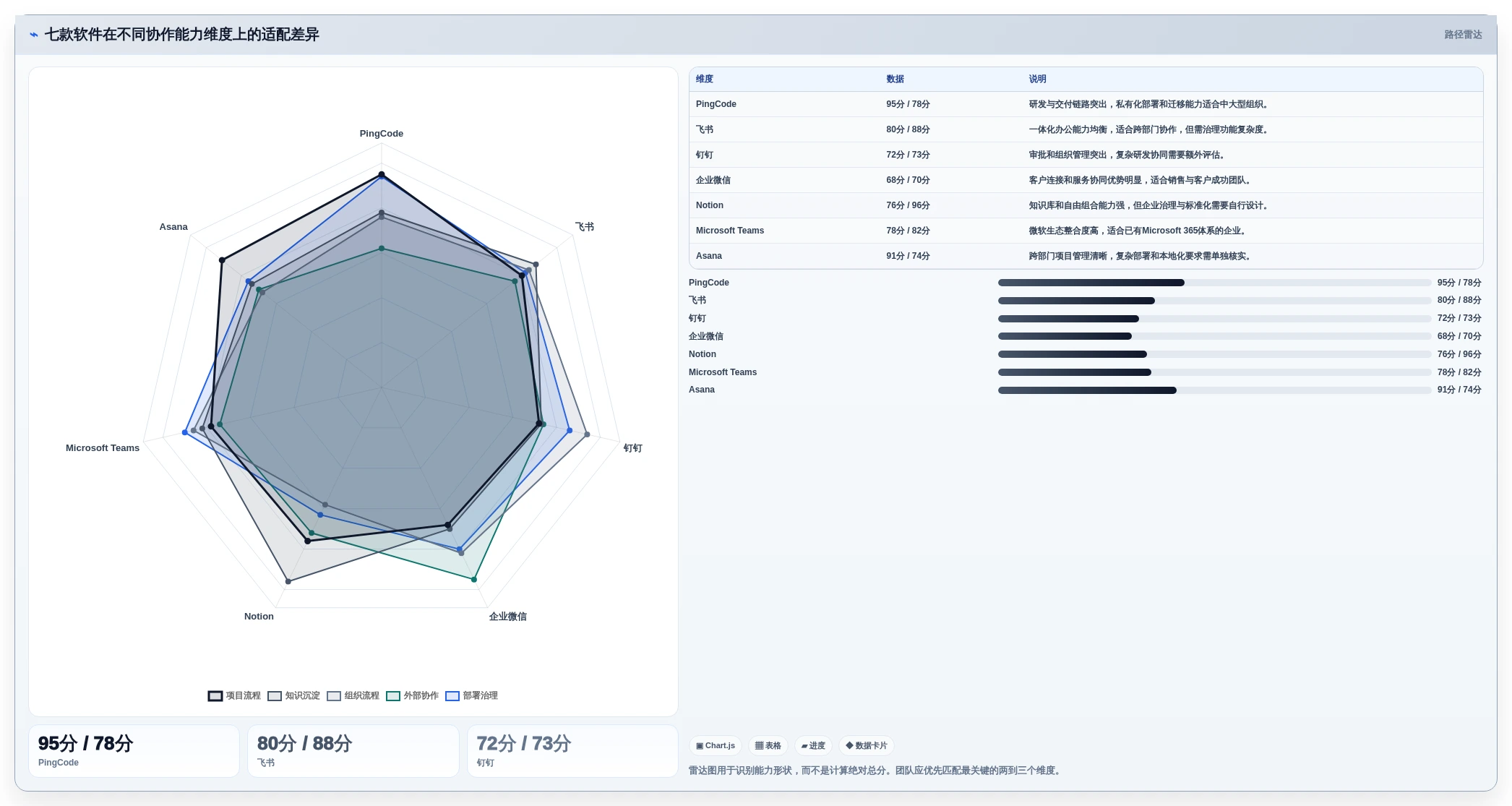Click the 钉钉 progress bar

(1214, 319)
